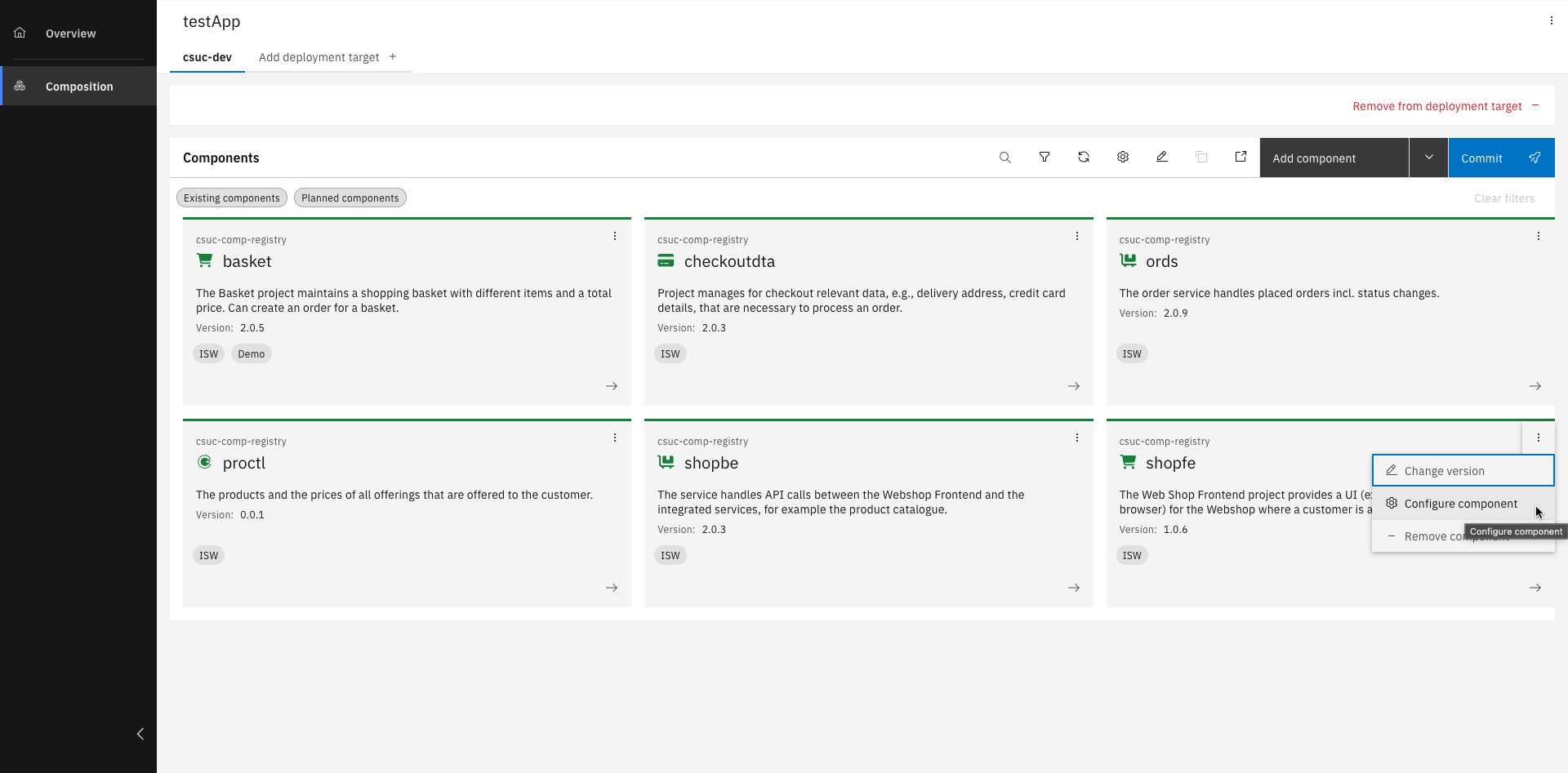
Task: Toggle the ISW tag on the proctl card
Action: (x=208, y=555)
